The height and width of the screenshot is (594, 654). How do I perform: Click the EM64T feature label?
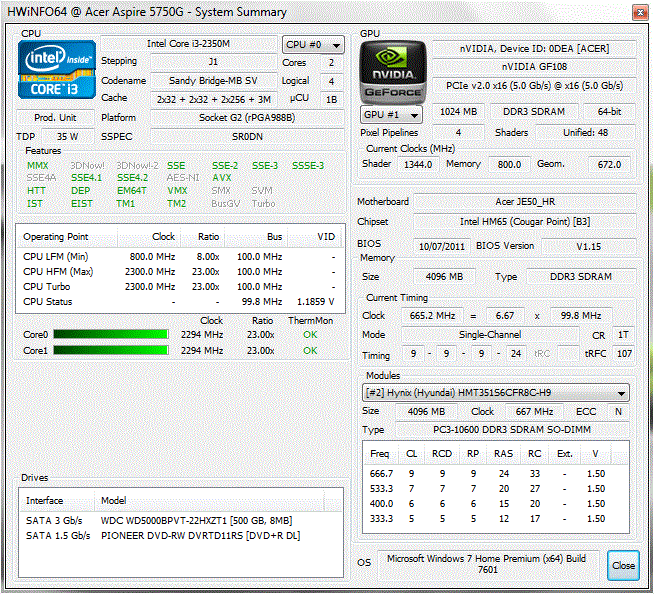(132, 191)
